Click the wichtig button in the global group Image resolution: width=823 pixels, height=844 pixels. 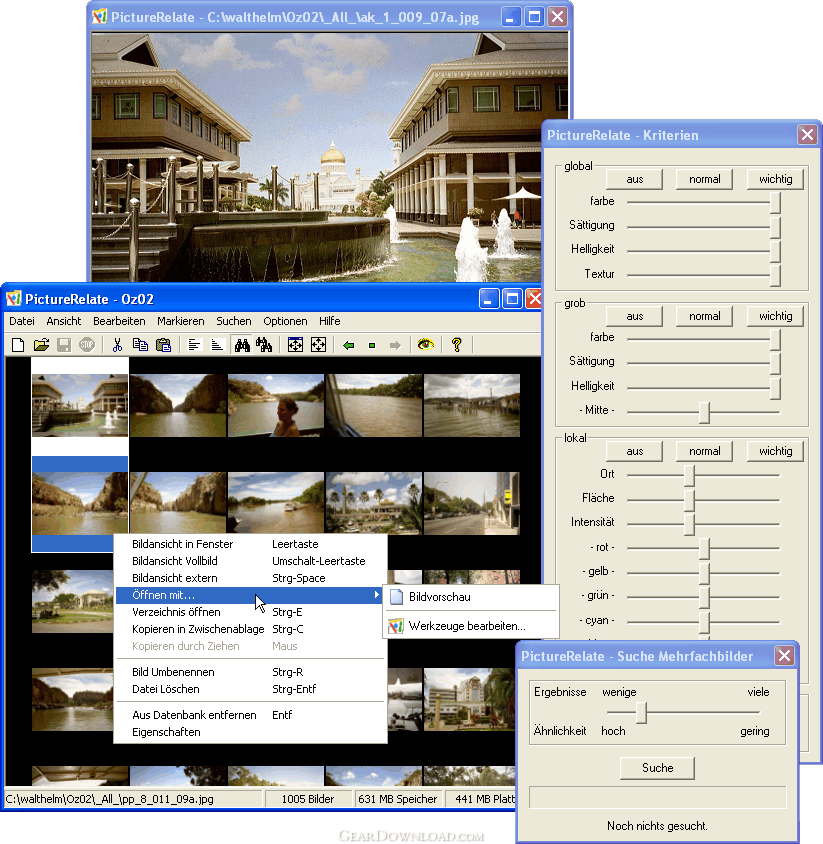pyautogui.click(x=776, y=179)
